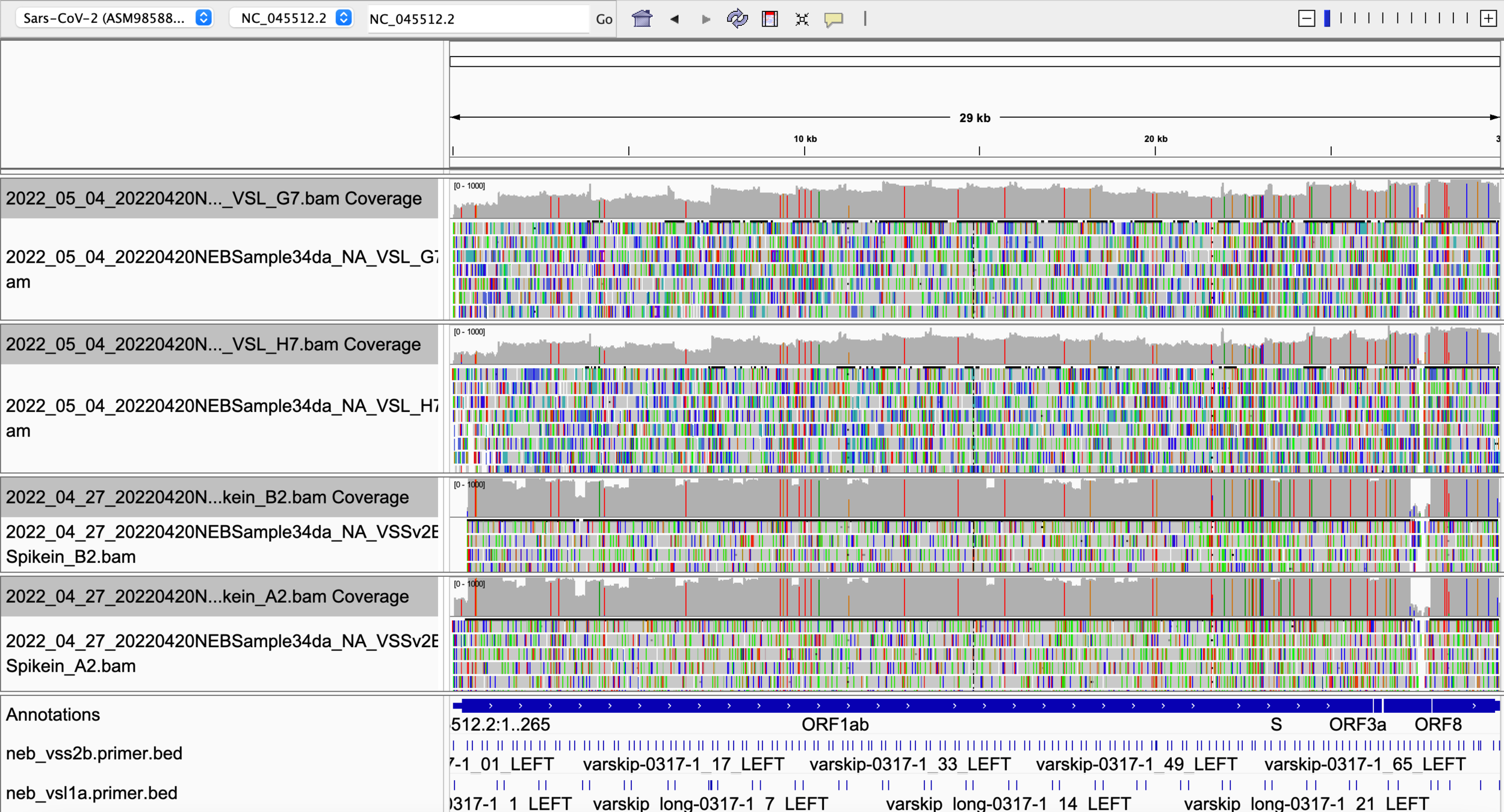
Task: Click the 10 kb ruler marker
Action: 805,139
